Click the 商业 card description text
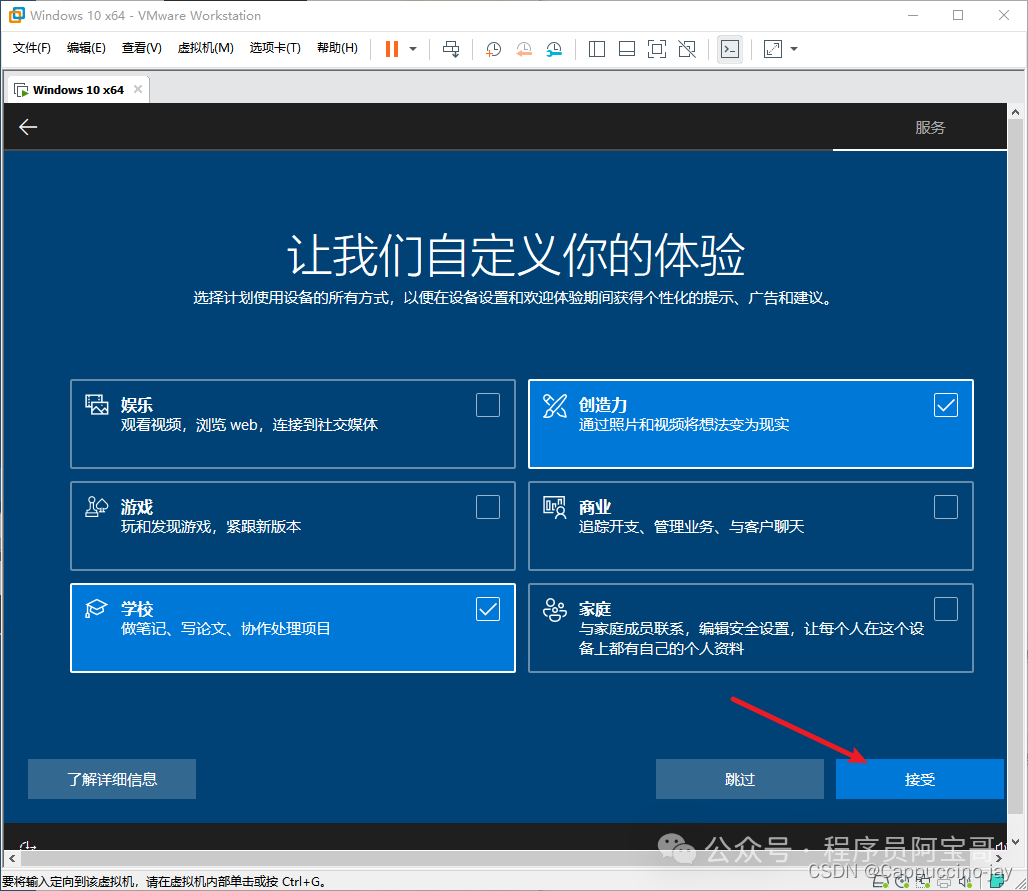Screen dimensions: 1028x891 click(x=691, y=526)
